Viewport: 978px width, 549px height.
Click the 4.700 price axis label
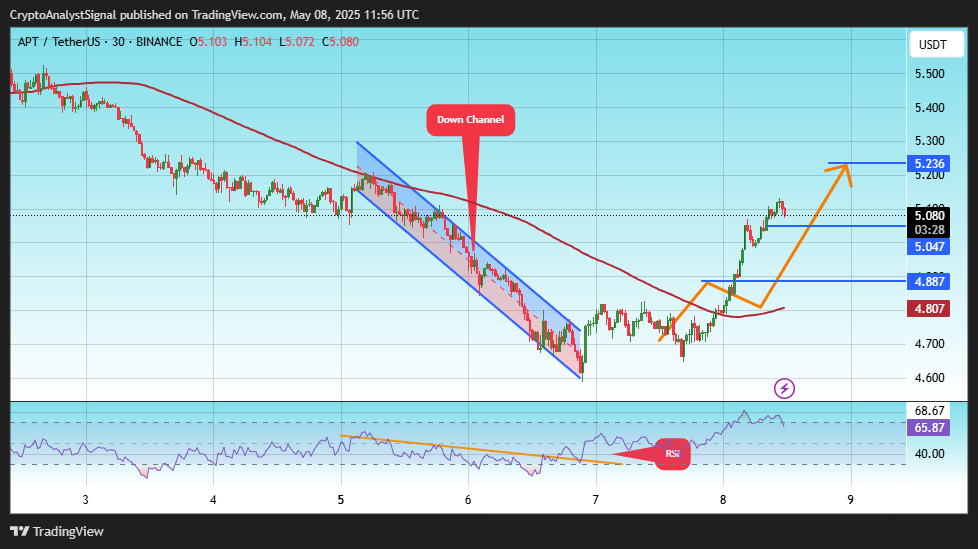point(929,344)
